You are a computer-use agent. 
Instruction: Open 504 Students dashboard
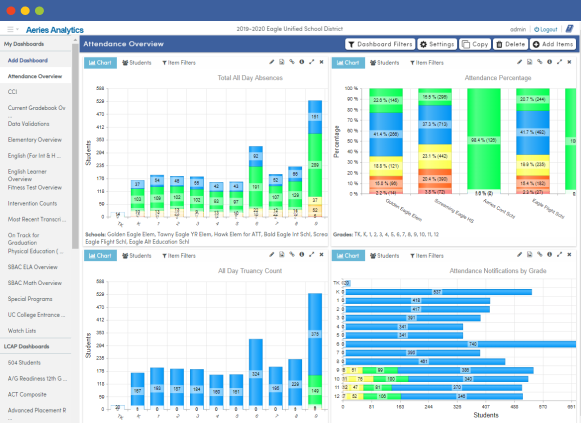[24, 363]
